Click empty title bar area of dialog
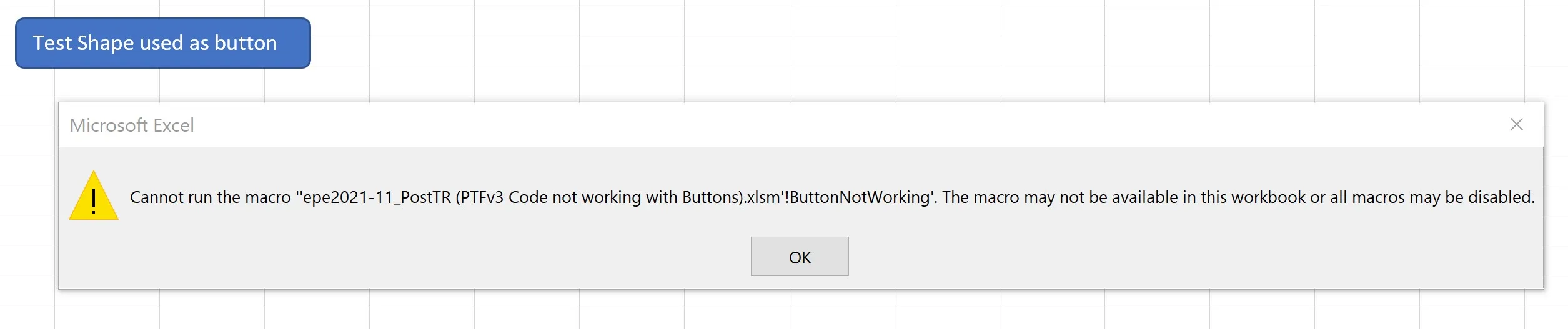 (812, 125)
